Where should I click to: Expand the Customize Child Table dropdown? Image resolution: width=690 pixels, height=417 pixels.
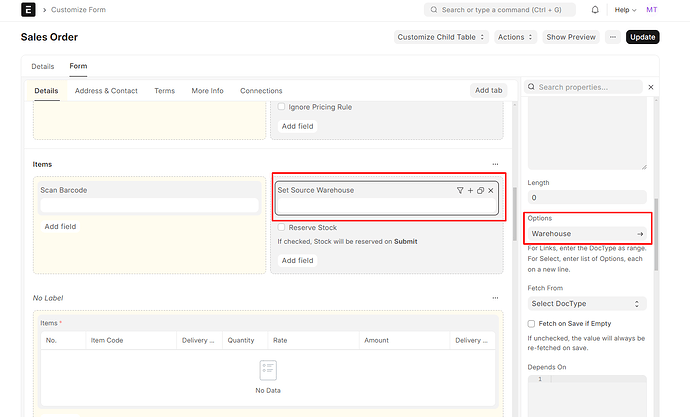441,37
